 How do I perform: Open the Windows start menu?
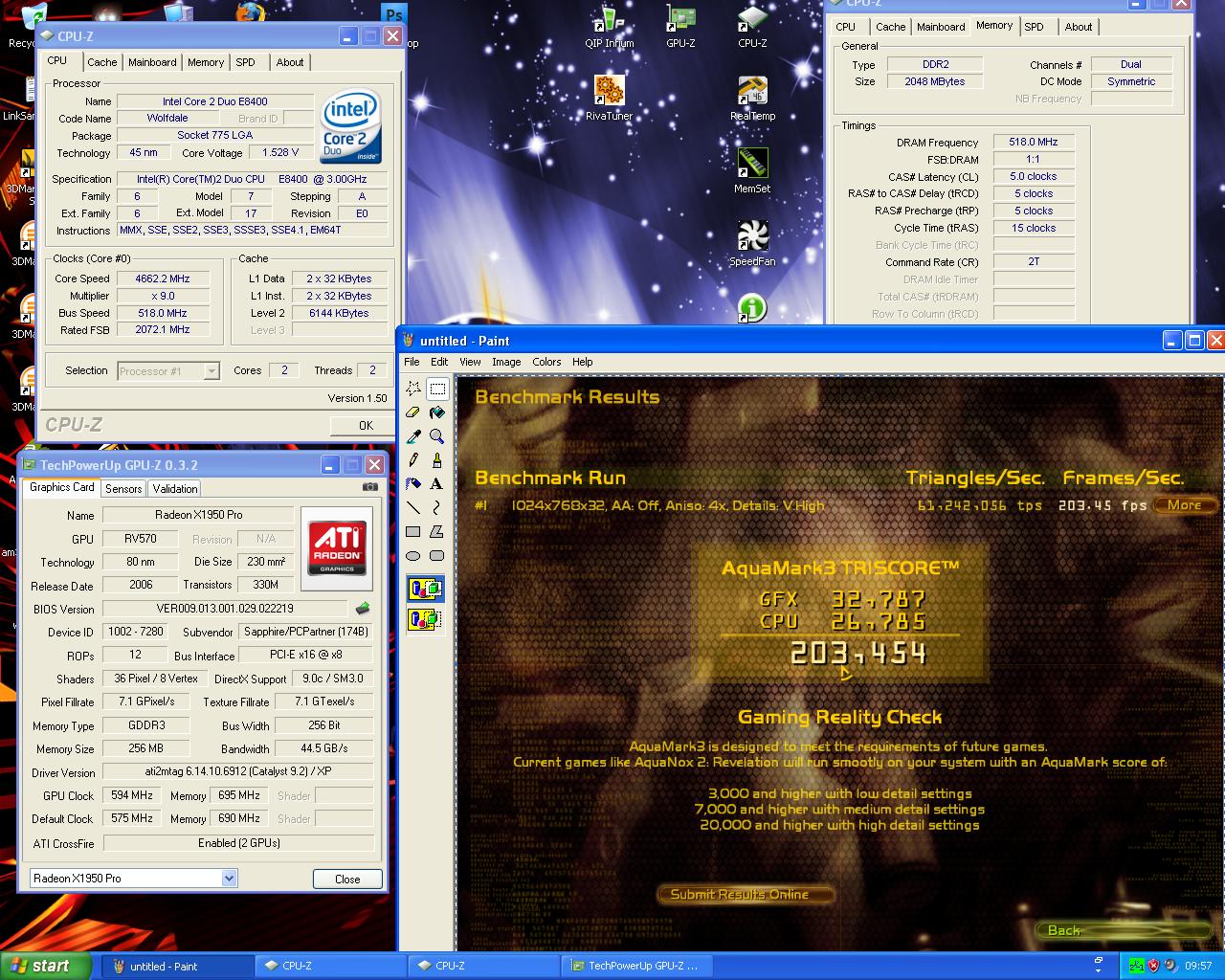(x=46, y=966)
